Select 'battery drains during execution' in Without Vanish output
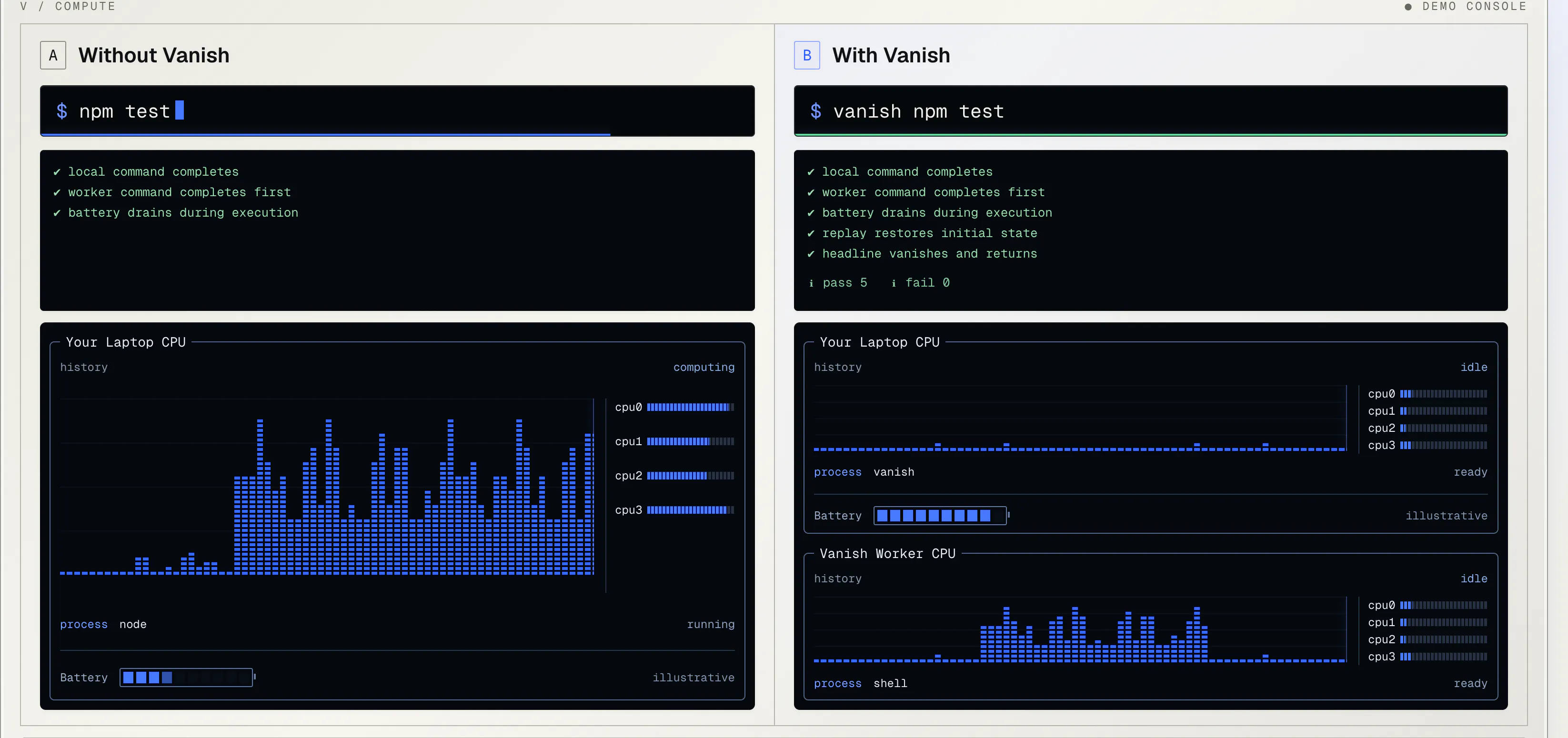1568x738 pixels. coord(183,213)
